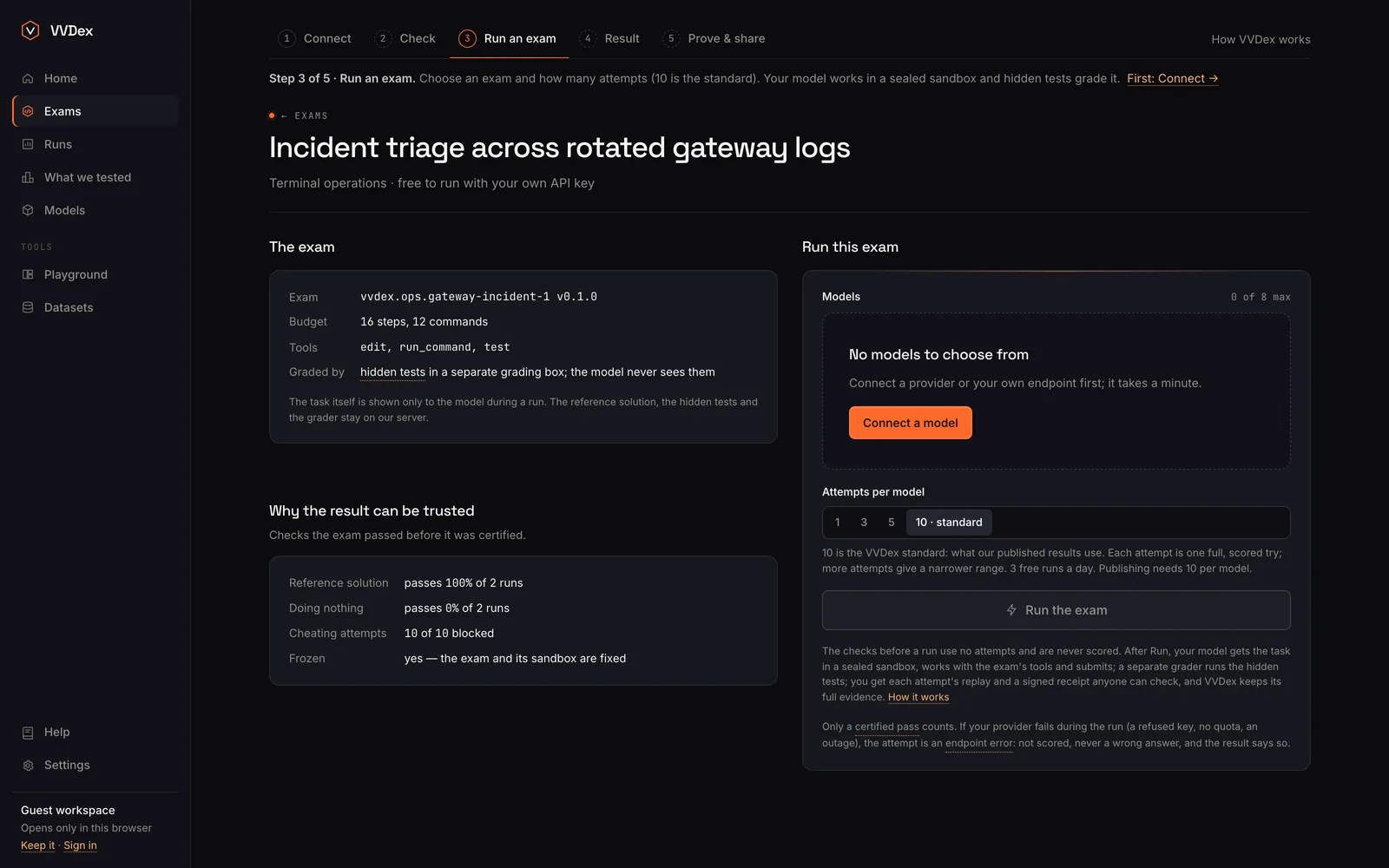The height and width of the screenshot is (868, 1389).
Task: Click the Help document icon
Action: coord(28,733)
